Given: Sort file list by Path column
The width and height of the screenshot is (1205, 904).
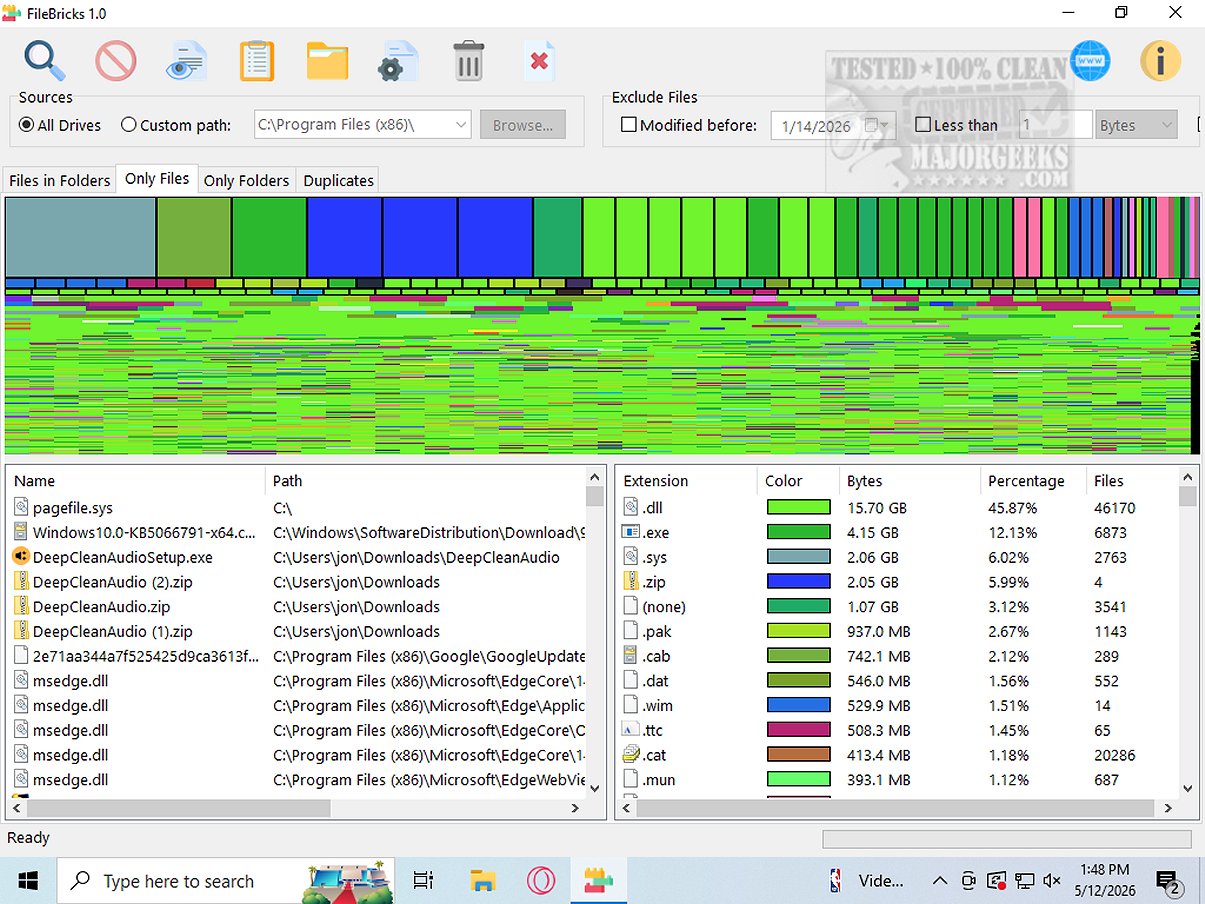Looking at the screenshot, I should point(426,481).
